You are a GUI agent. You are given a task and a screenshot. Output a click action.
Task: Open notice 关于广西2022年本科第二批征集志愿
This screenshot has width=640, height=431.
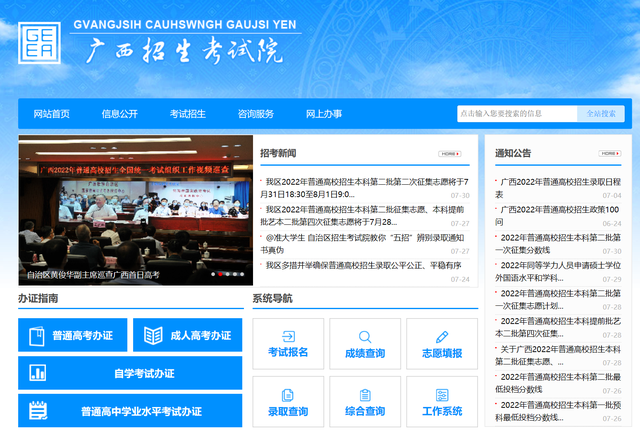tap(558, 355)
